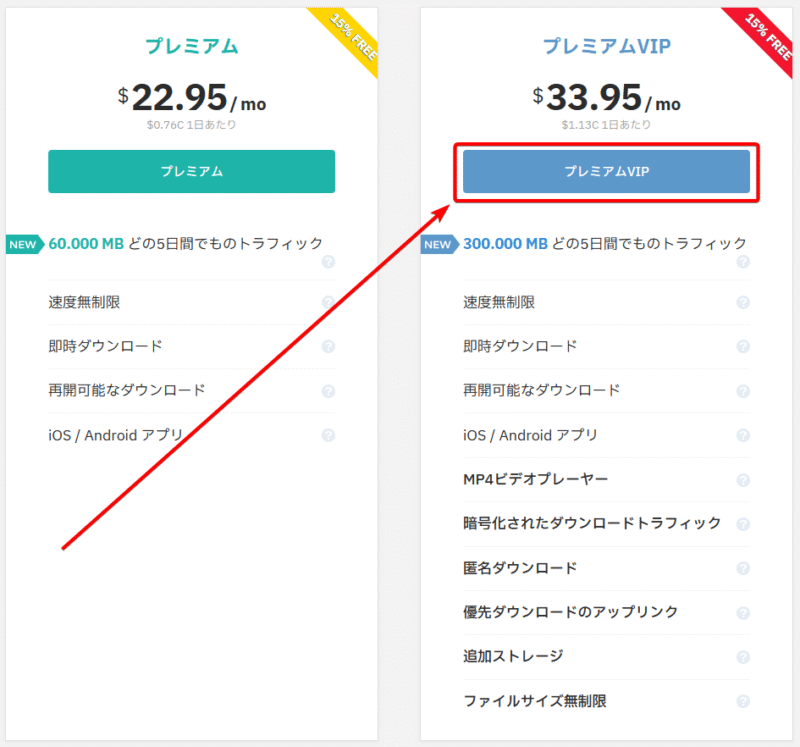Click help icon for Premium 再開可能なダウンロード

328,391
